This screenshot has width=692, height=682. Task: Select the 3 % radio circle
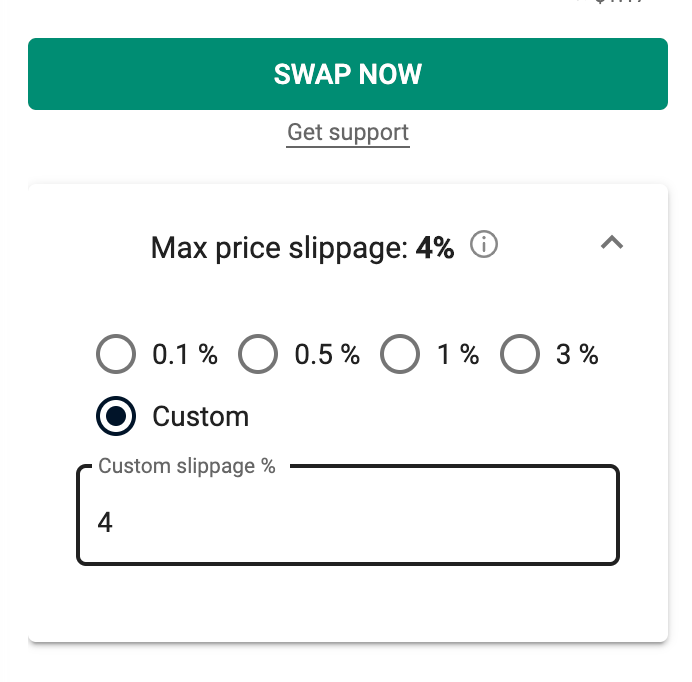tap(520, 354)
